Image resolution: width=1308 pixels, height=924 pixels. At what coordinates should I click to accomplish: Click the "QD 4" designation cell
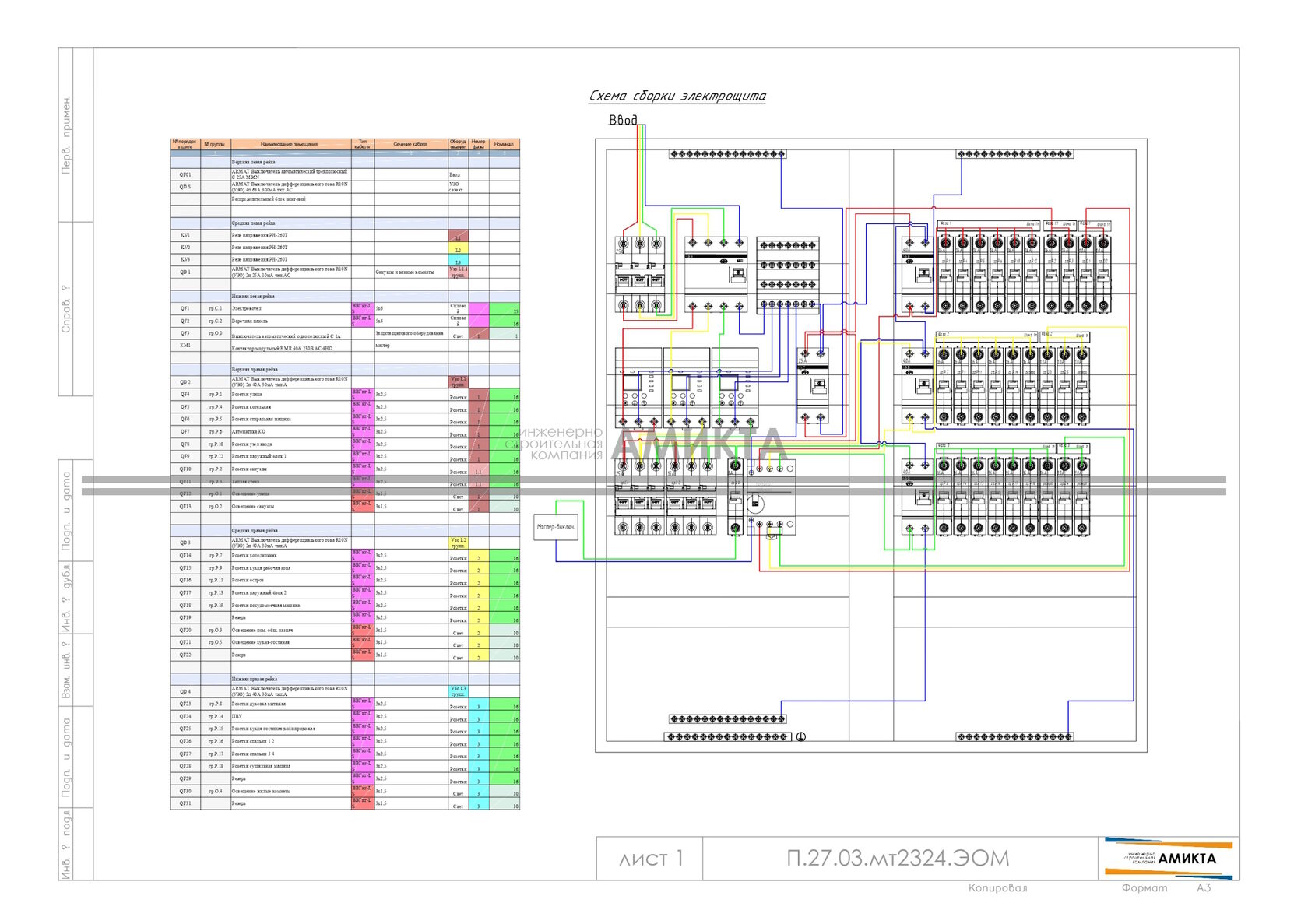[185, 692]
